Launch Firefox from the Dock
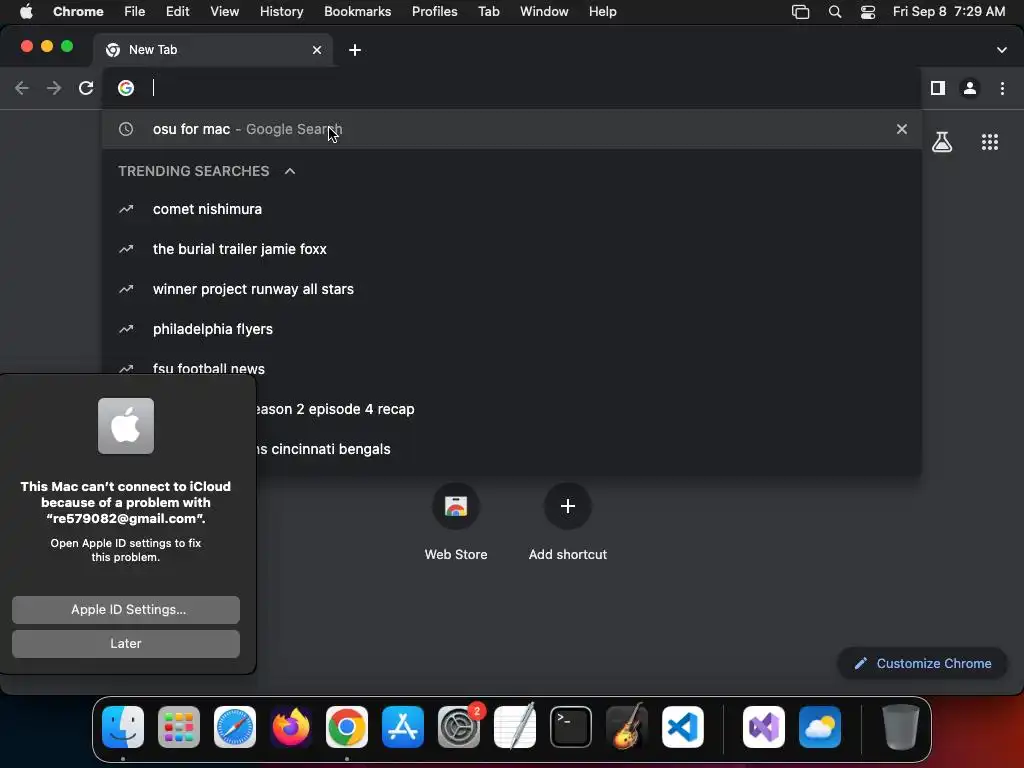Viewport: 1024px width, 768px height. coord(291,727)
